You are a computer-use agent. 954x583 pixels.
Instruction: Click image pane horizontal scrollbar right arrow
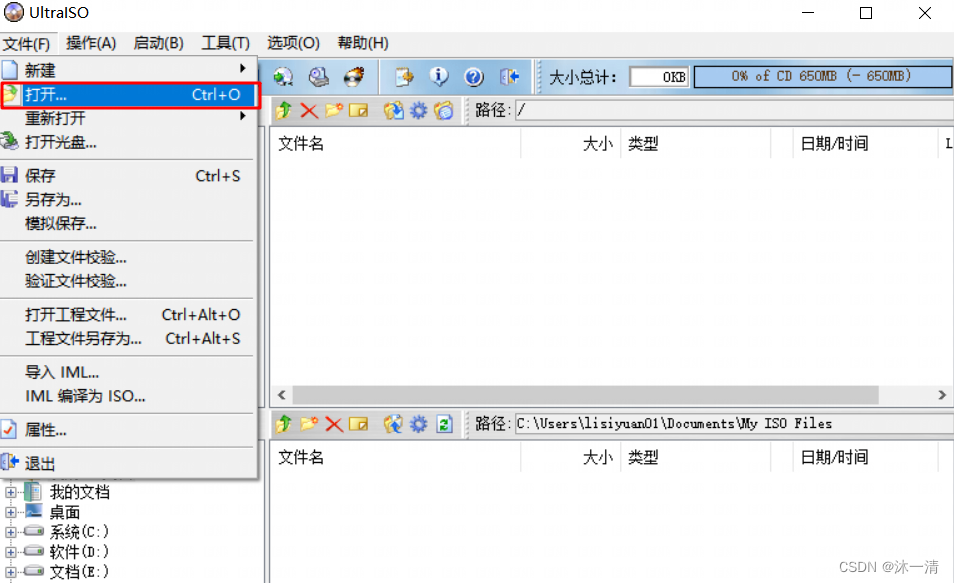(942, 395)
